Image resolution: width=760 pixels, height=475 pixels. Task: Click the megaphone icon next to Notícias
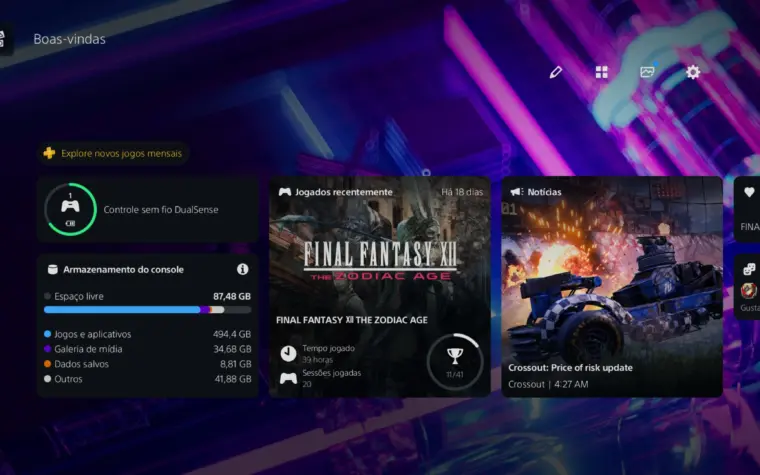517,192
